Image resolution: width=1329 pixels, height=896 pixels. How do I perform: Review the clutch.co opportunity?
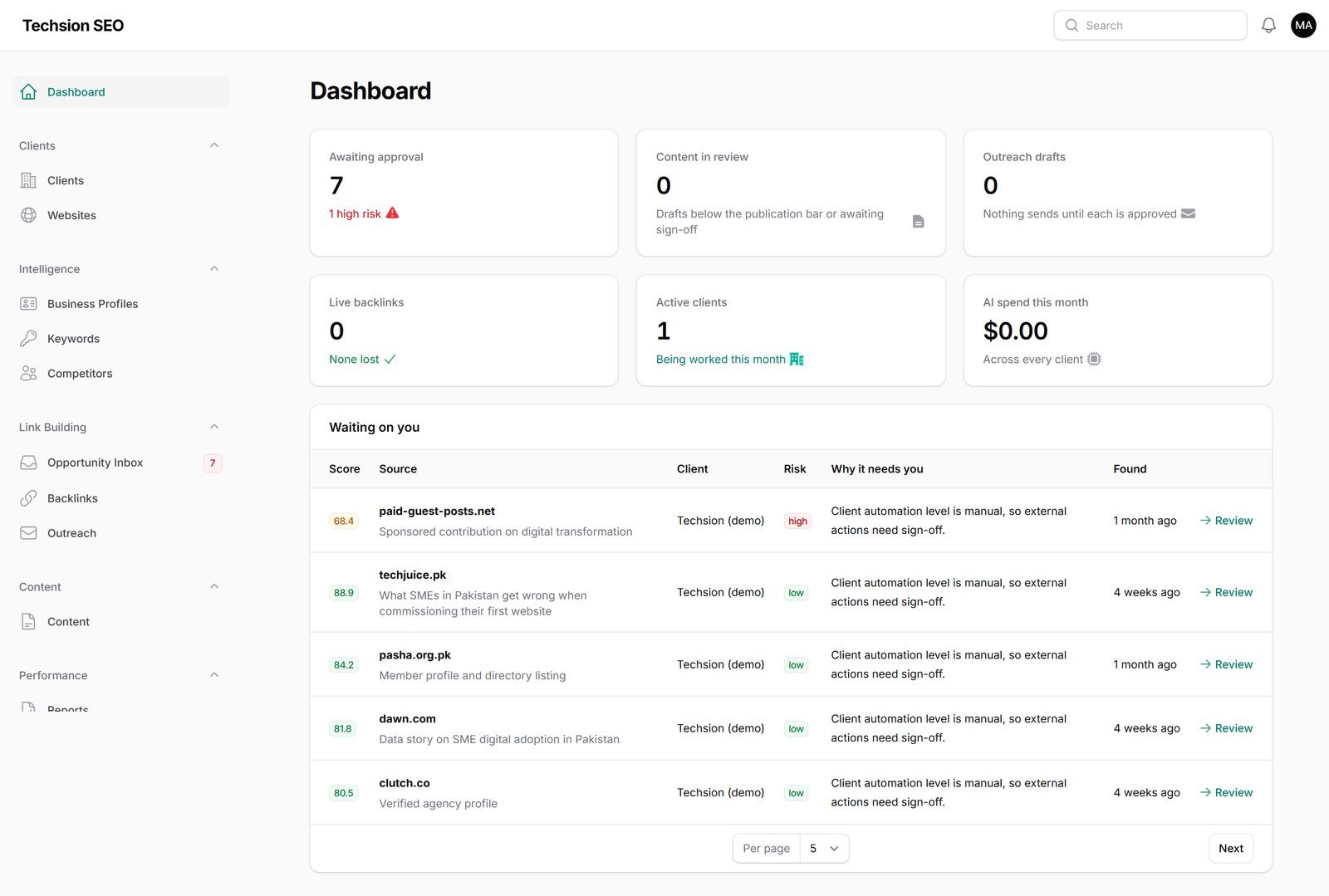(1226, 793)
